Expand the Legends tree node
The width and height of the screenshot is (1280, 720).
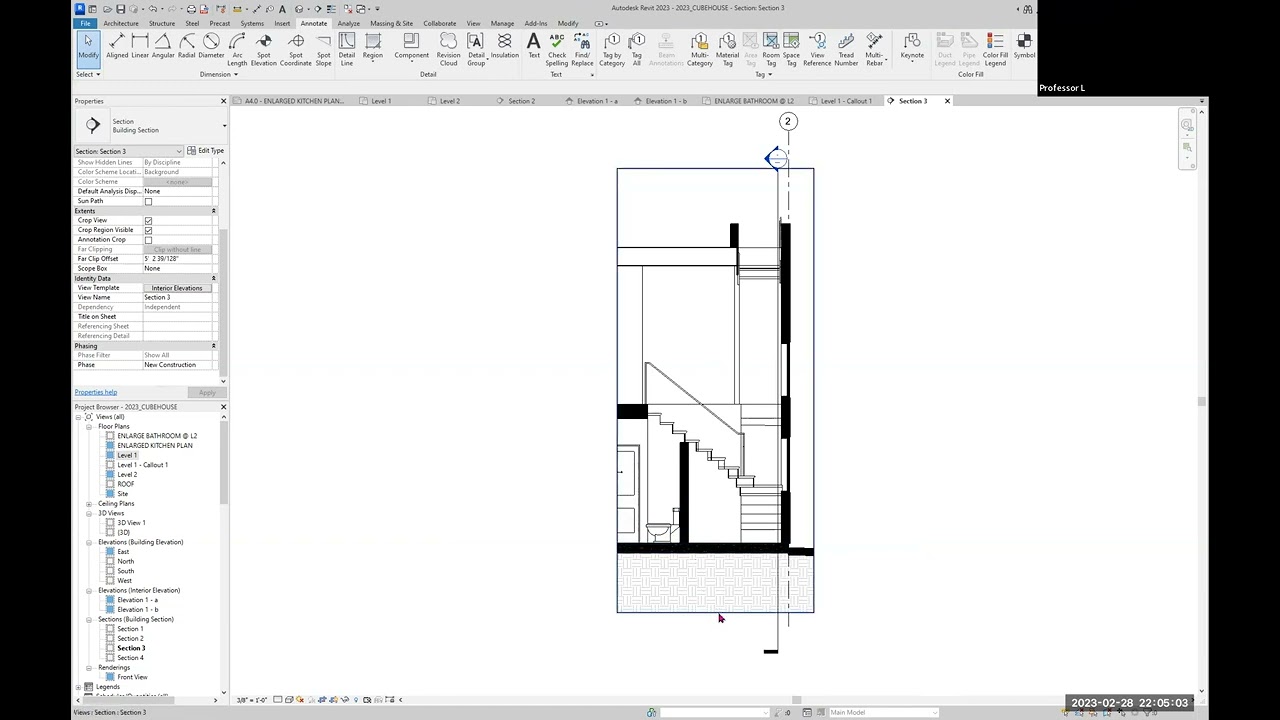pos(78,687)
